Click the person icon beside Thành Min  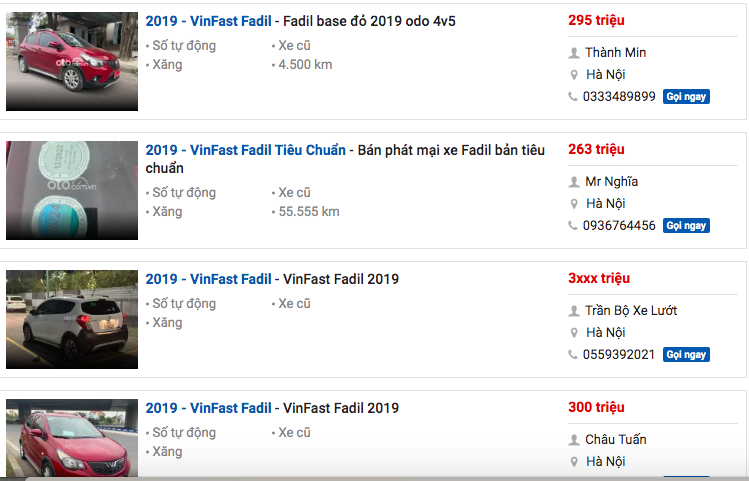coord(573,53)
